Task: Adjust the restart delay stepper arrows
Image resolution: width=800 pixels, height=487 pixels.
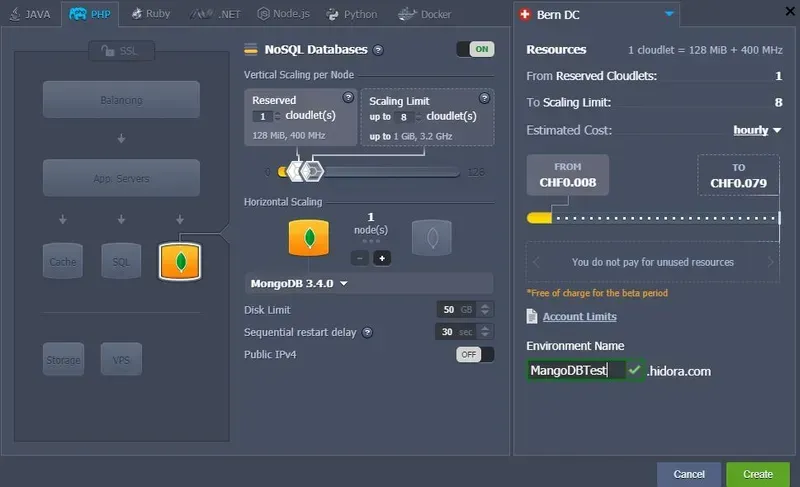Action: [x=485, y=332]
